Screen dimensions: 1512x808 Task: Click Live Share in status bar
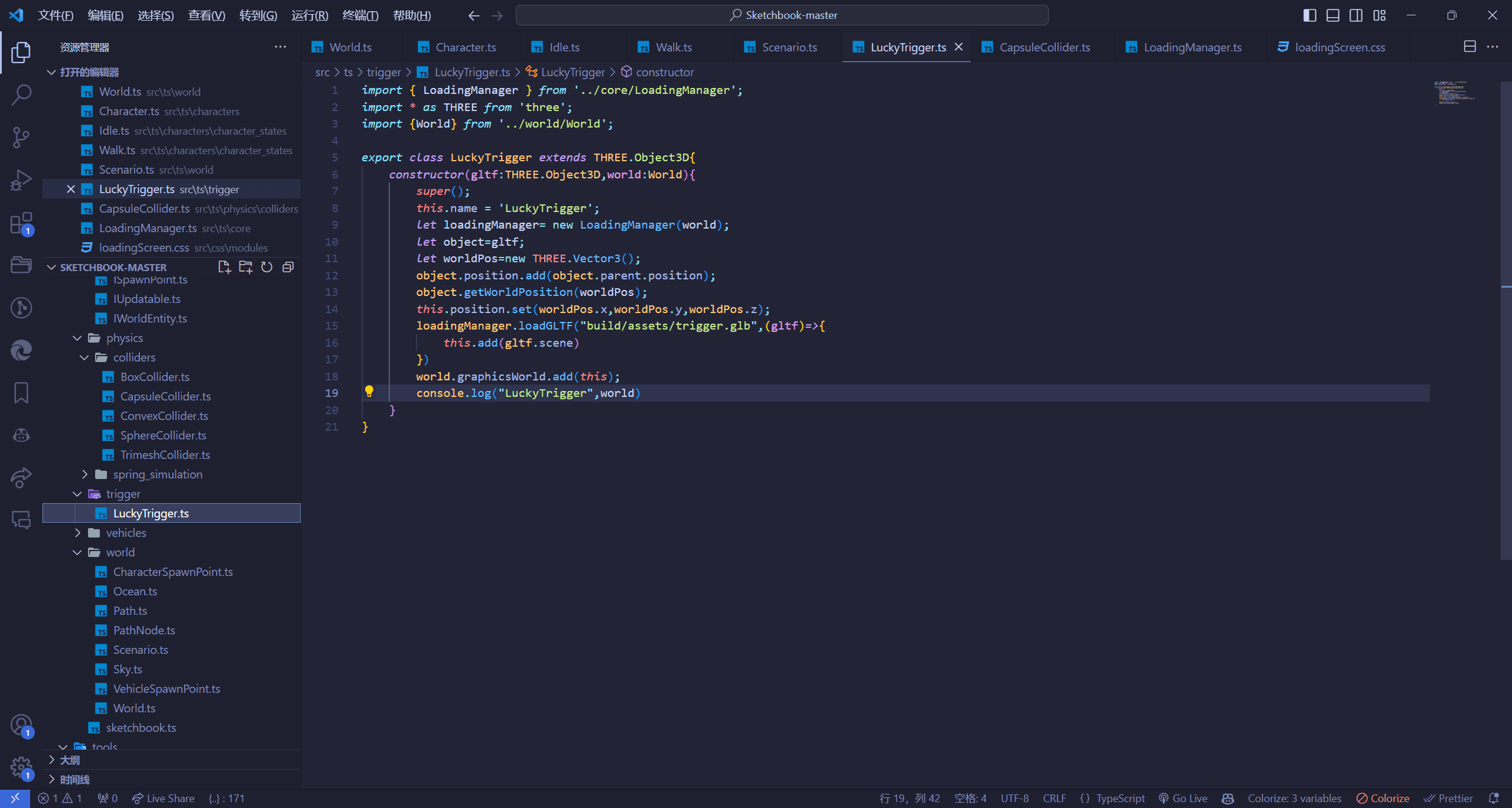[x=163, y=798]
